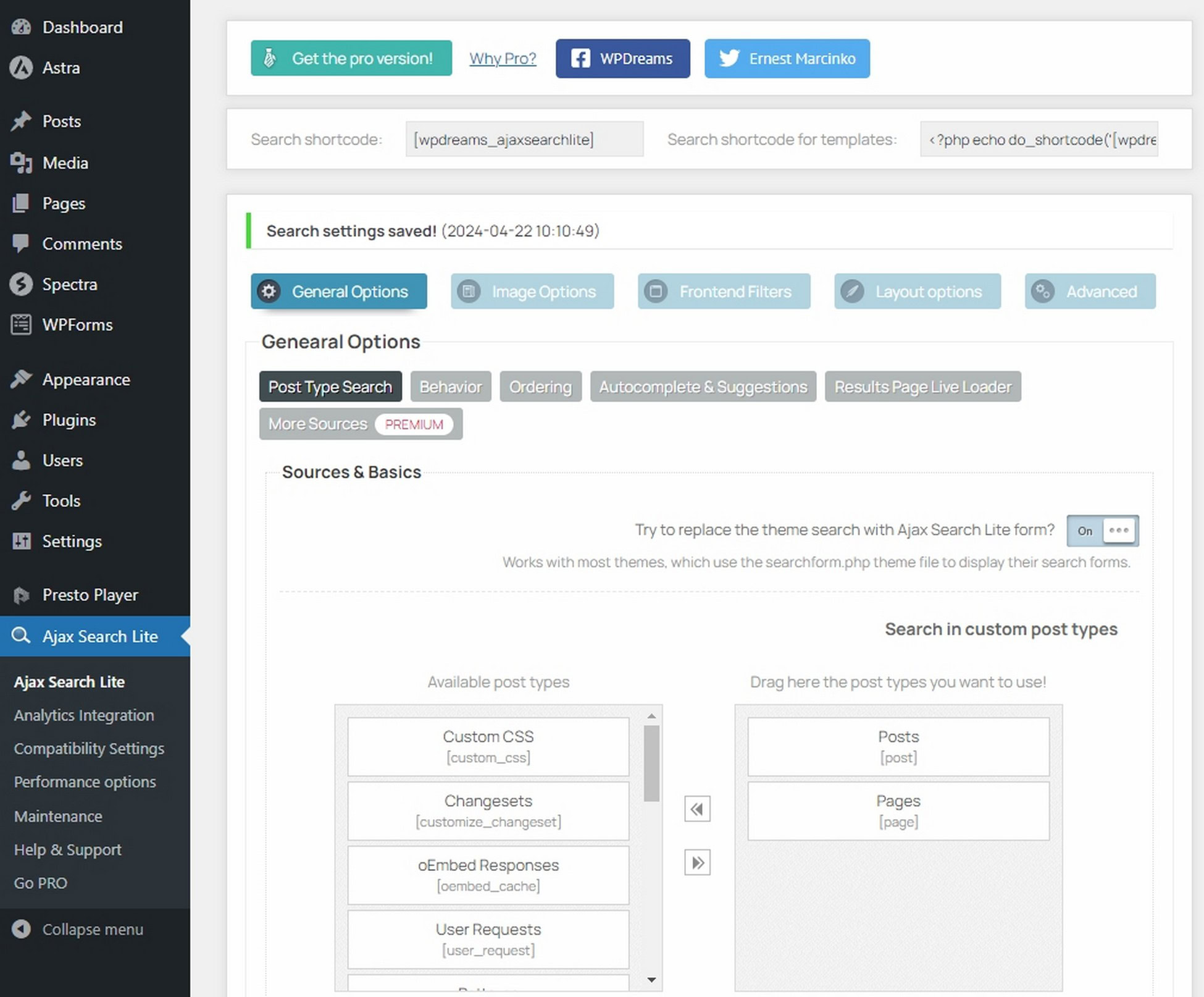
Task: Open the WPDreams Facebook button
Action: [622, 59]
